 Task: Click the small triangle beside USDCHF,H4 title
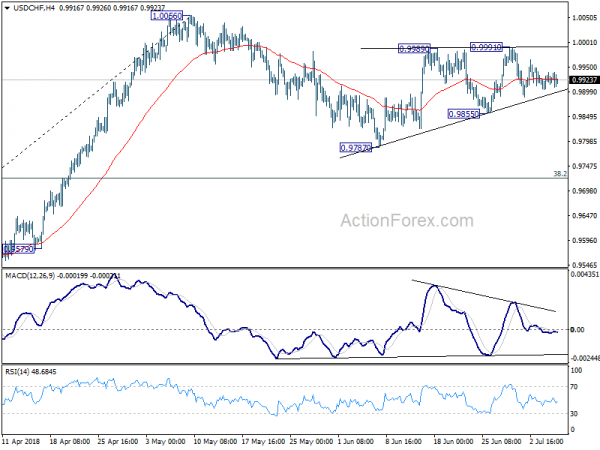tap(7, 8)
